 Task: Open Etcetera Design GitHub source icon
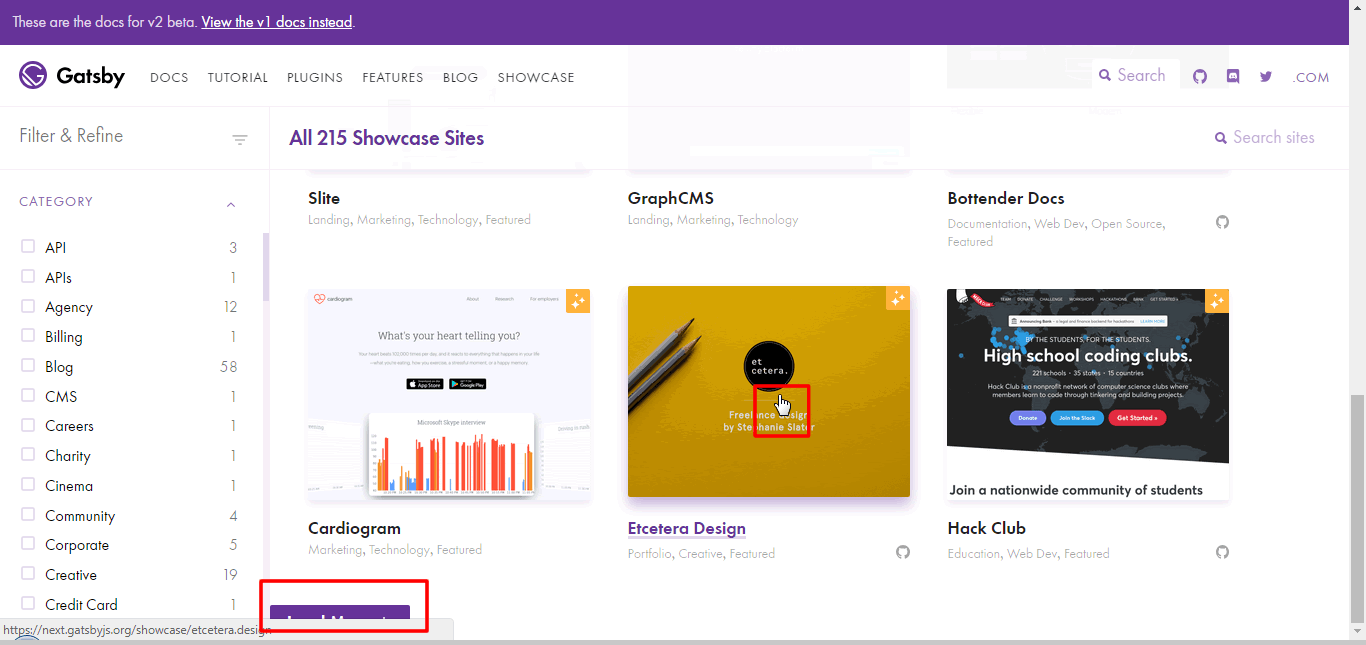(x=903, y=552)
